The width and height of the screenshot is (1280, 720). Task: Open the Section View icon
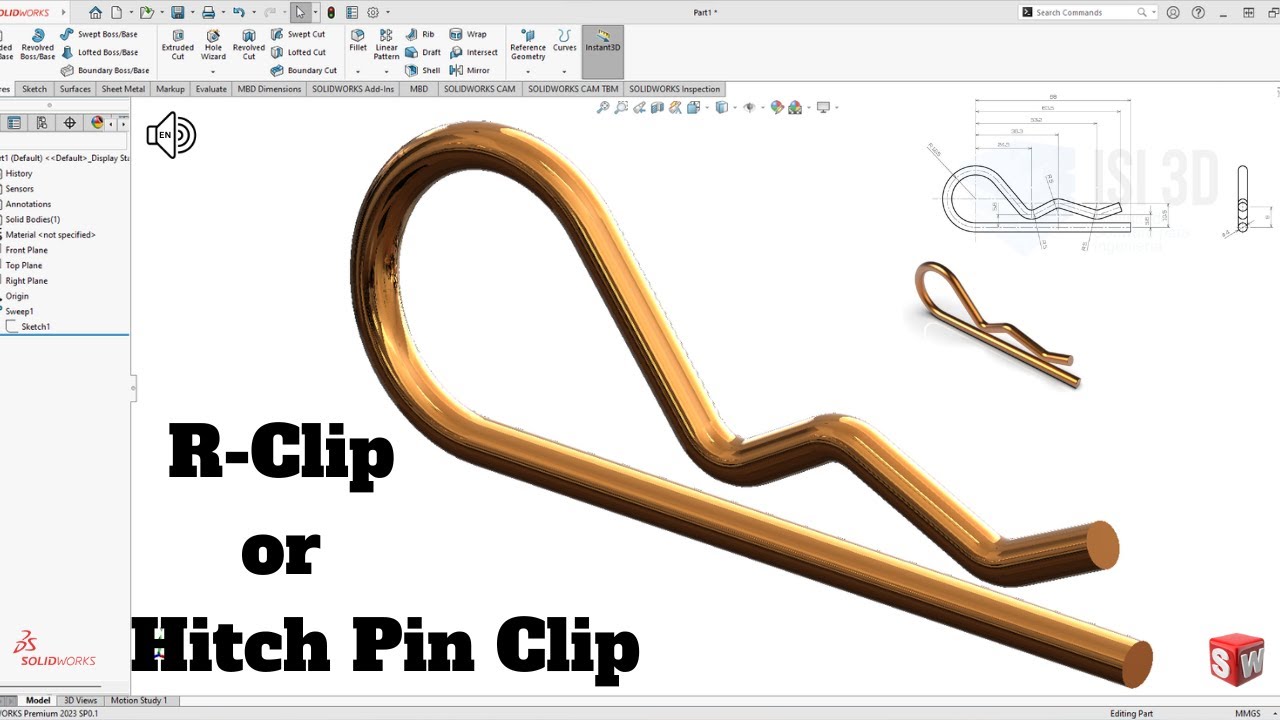click(x=659, y=107)
